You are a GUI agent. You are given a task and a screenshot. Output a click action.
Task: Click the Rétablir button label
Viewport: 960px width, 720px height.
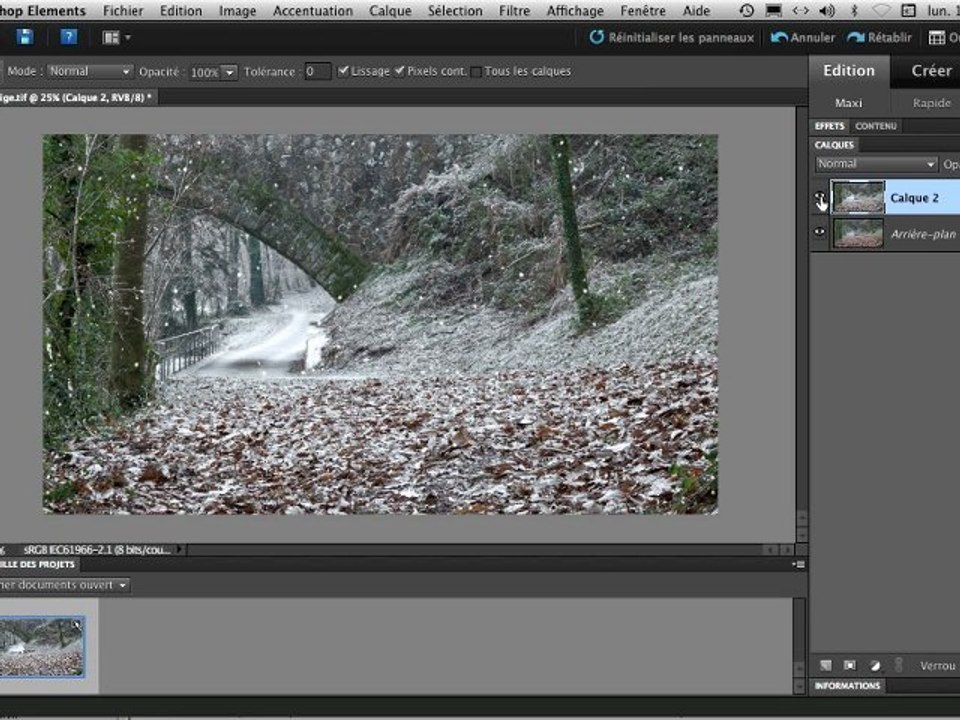pyautogui.click(x=890, y=38)
